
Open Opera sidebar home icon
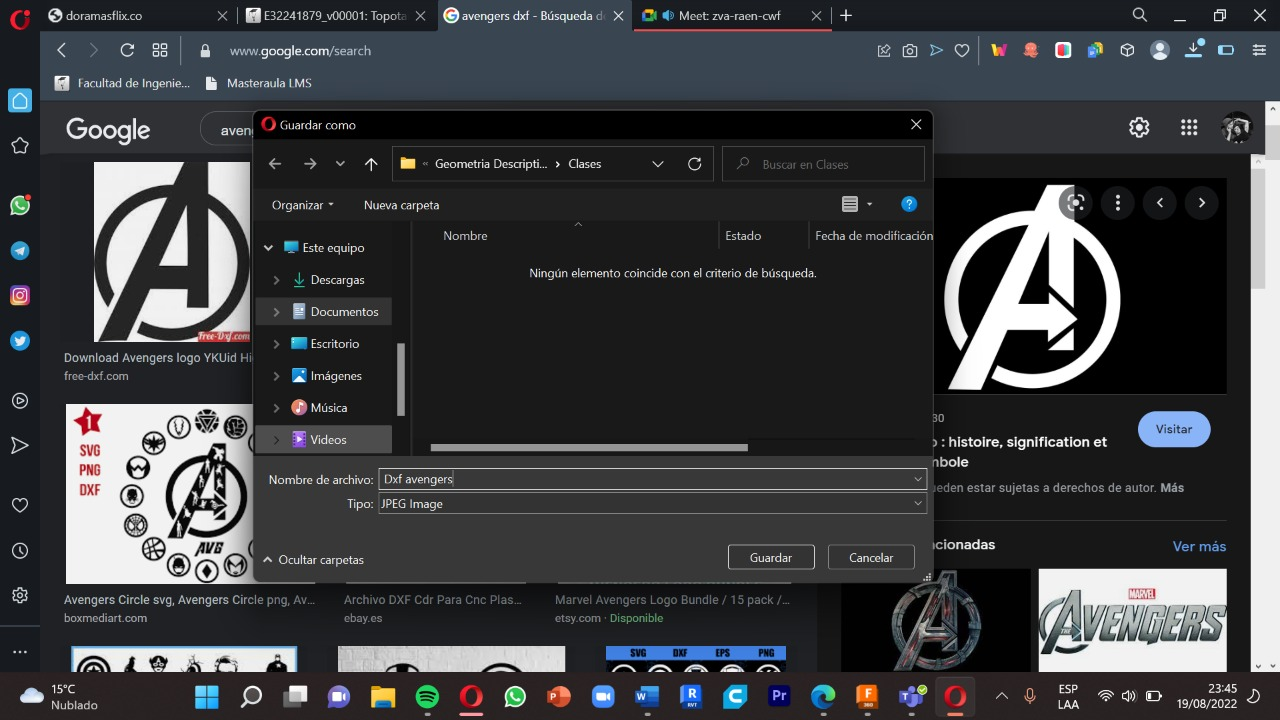(x=20, y=100)
